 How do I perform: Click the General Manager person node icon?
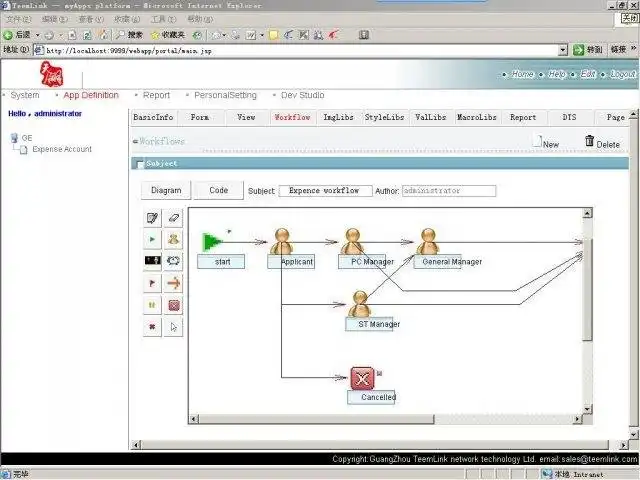[428, 242]
